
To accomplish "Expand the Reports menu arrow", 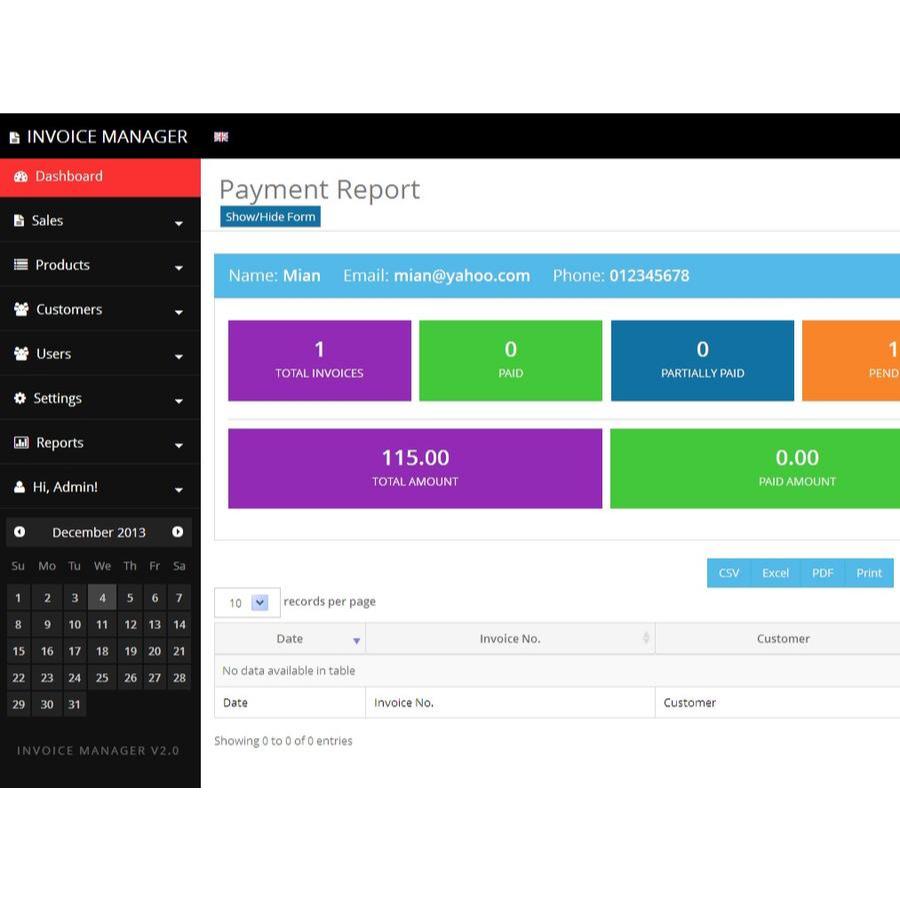I will coord(179,445).
